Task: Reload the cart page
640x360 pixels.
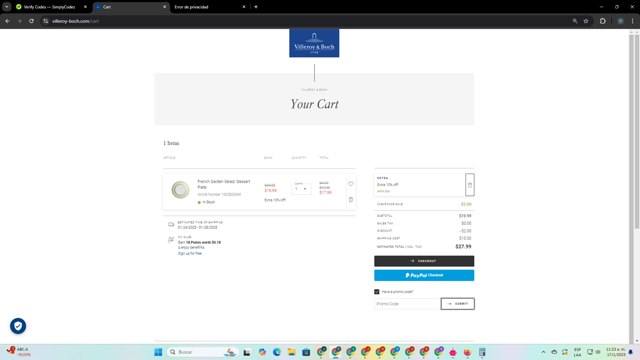Action: click(31, 21)
